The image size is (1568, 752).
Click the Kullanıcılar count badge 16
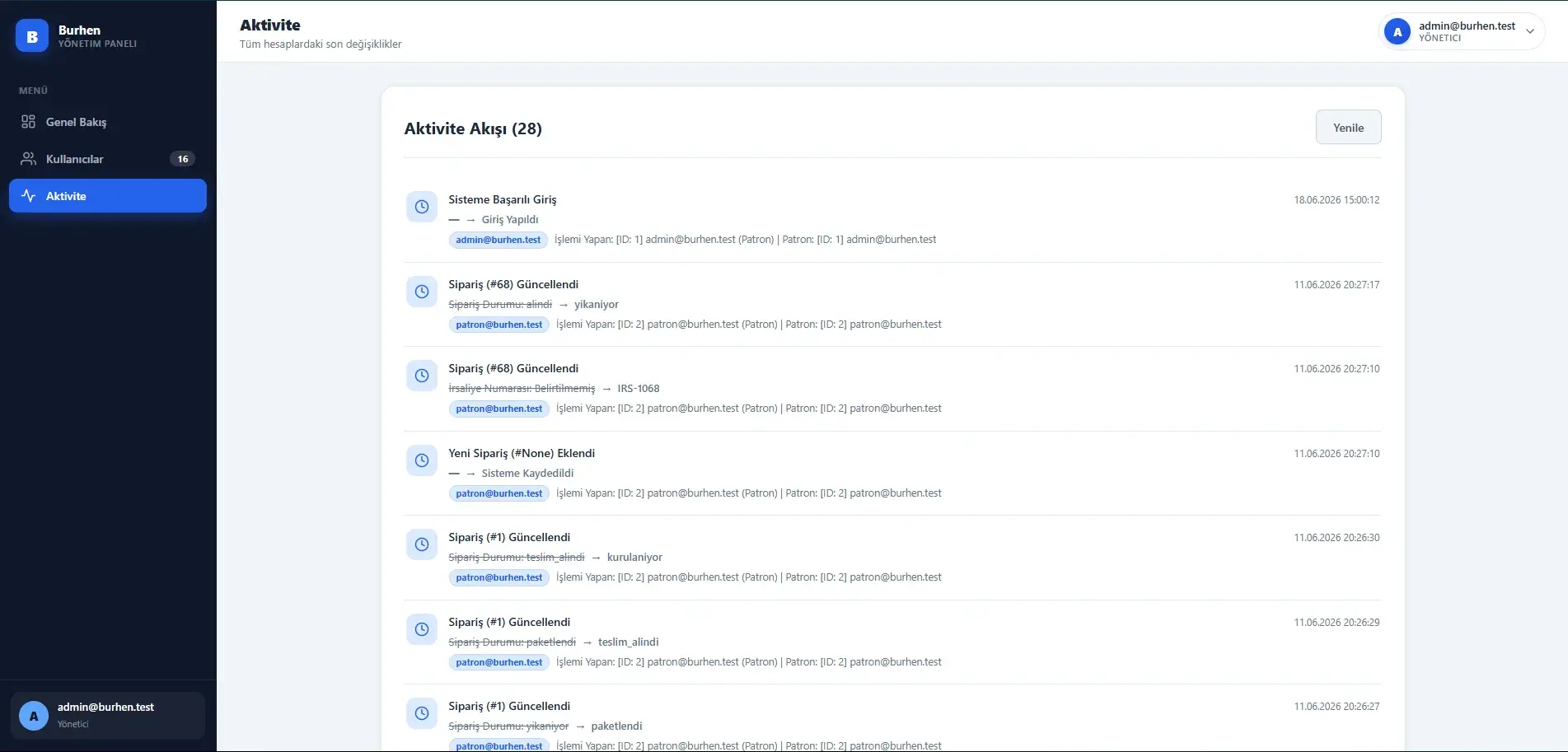[183, 159]
